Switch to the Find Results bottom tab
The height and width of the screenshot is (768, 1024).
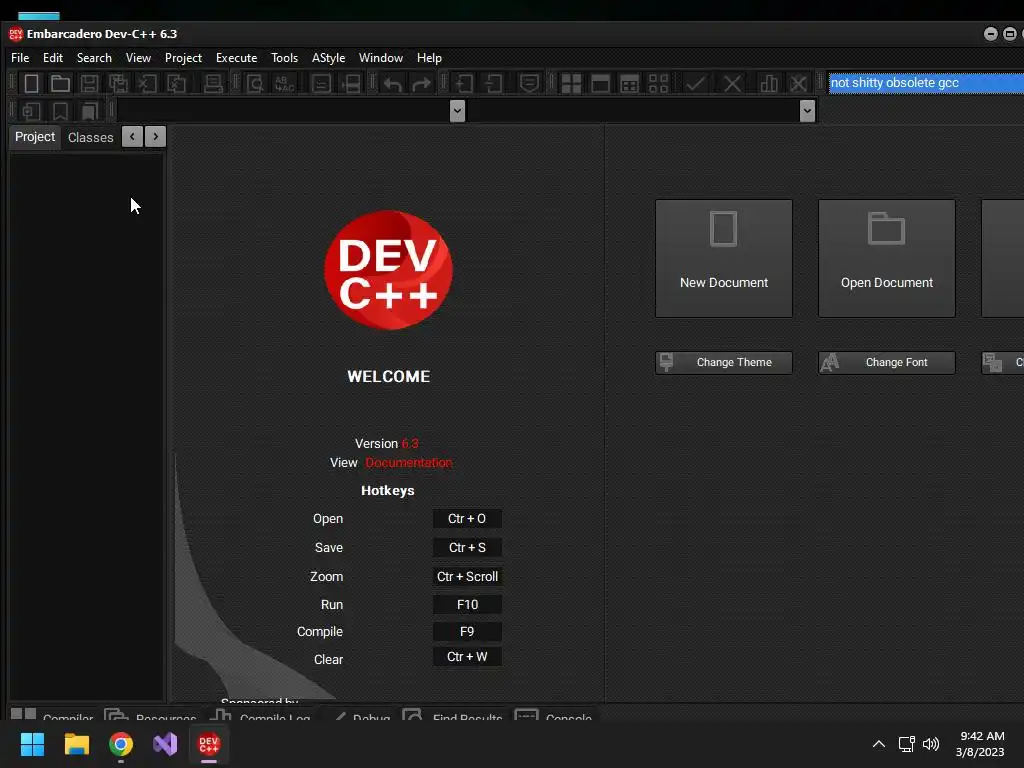click(x=453, y=714)
